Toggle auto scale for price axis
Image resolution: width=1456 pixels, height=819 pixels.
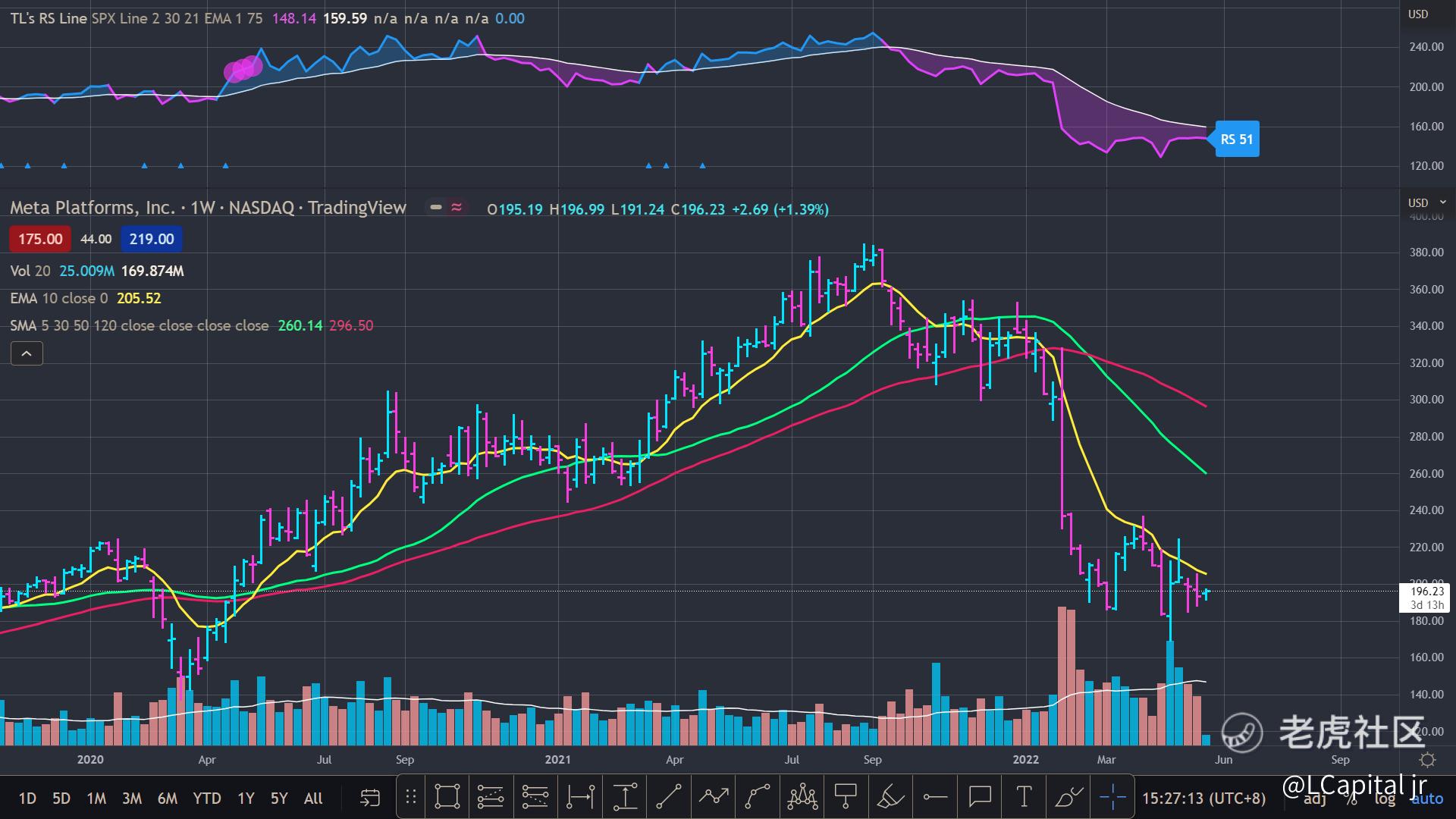point(1427,799)
